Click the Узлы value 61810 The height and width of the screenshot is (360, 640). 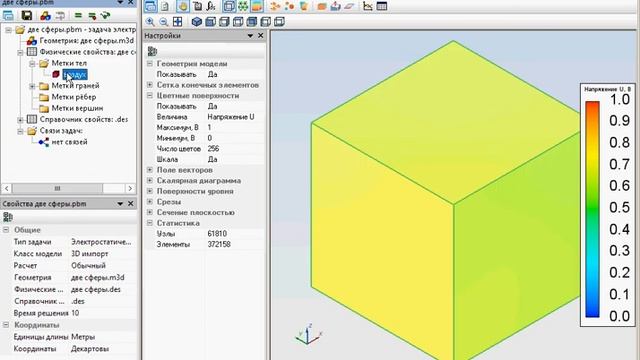point(217,233)
